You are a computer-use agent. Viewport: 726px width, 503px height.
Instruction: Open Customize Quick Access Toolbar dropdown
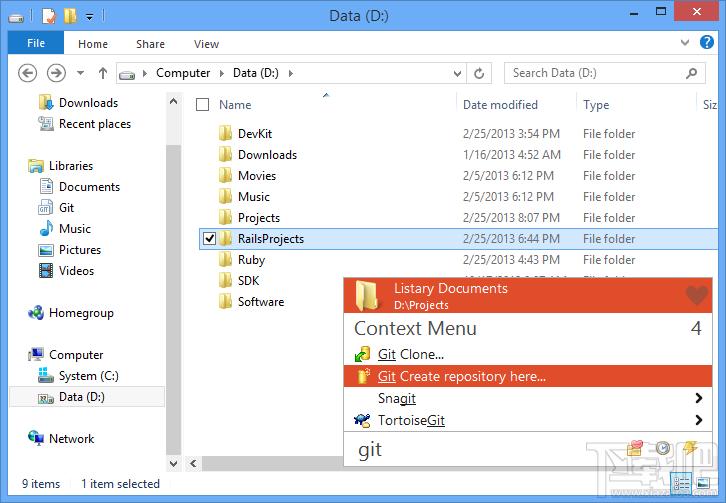point(89,17)
